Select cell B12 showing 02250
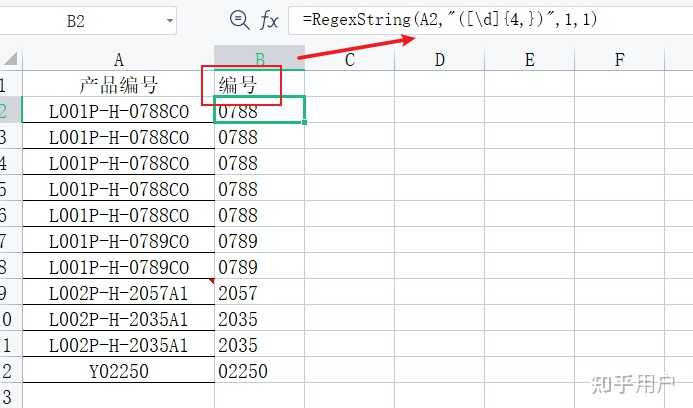 tap(259, 370)
